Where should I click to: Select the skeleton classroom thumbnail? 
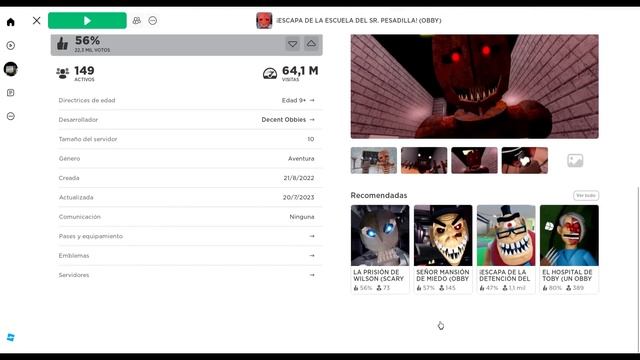373,160
